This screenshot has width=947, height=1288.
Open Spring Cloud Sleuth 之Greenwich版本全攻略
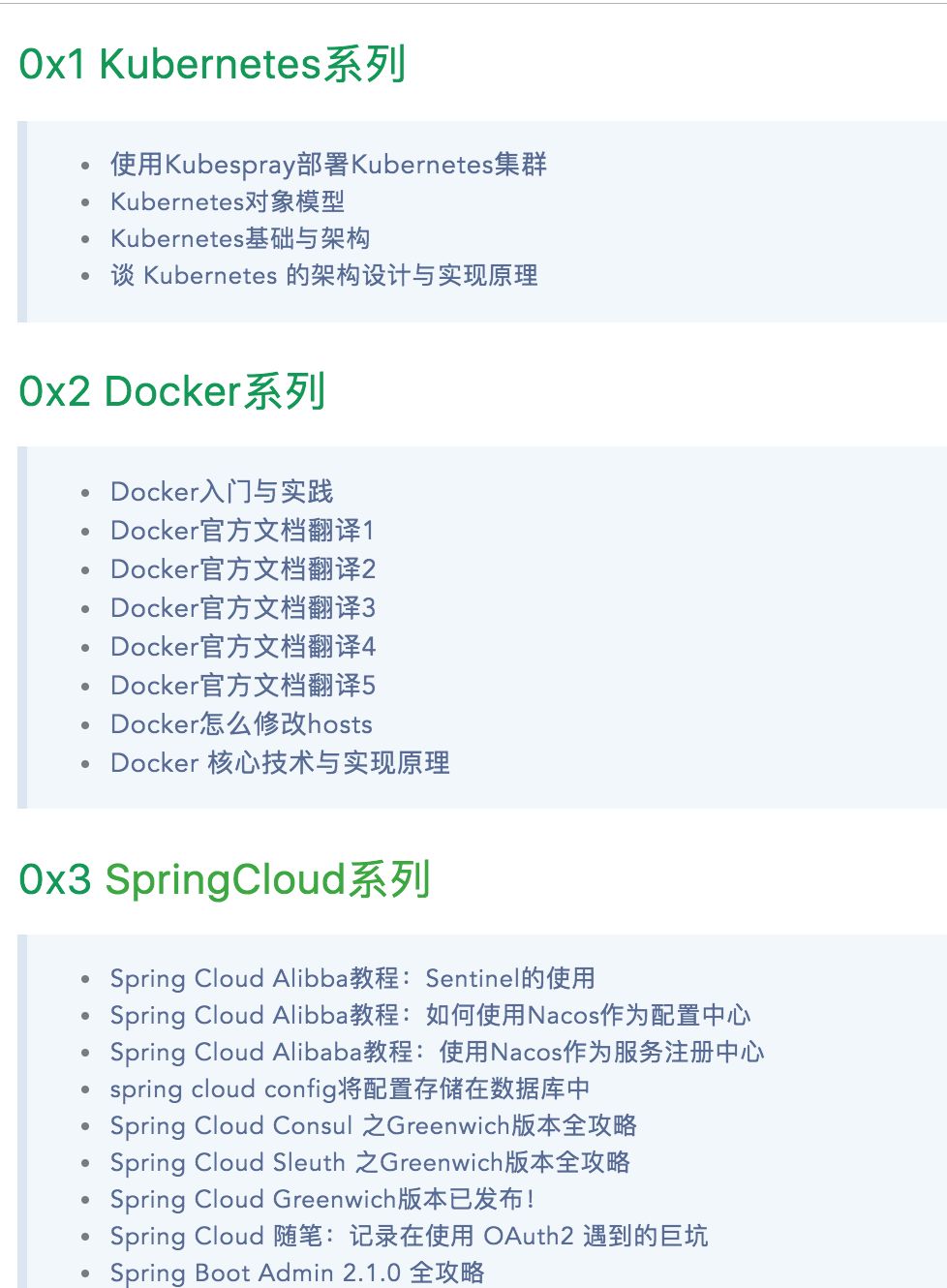(x=370, y=1162)
